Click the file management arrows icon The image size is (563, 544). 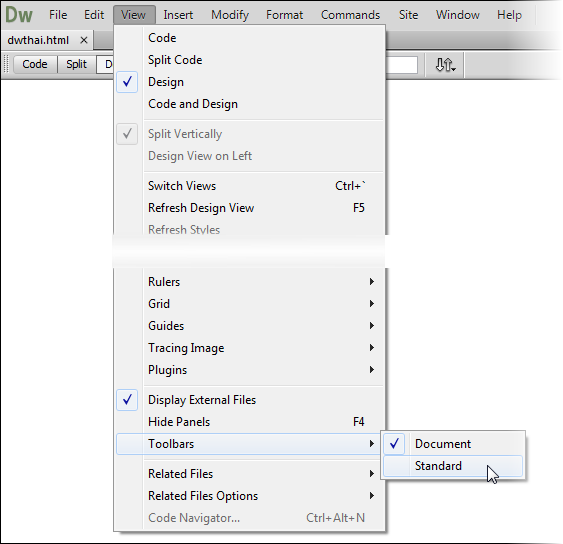click(x=445, y=65)
